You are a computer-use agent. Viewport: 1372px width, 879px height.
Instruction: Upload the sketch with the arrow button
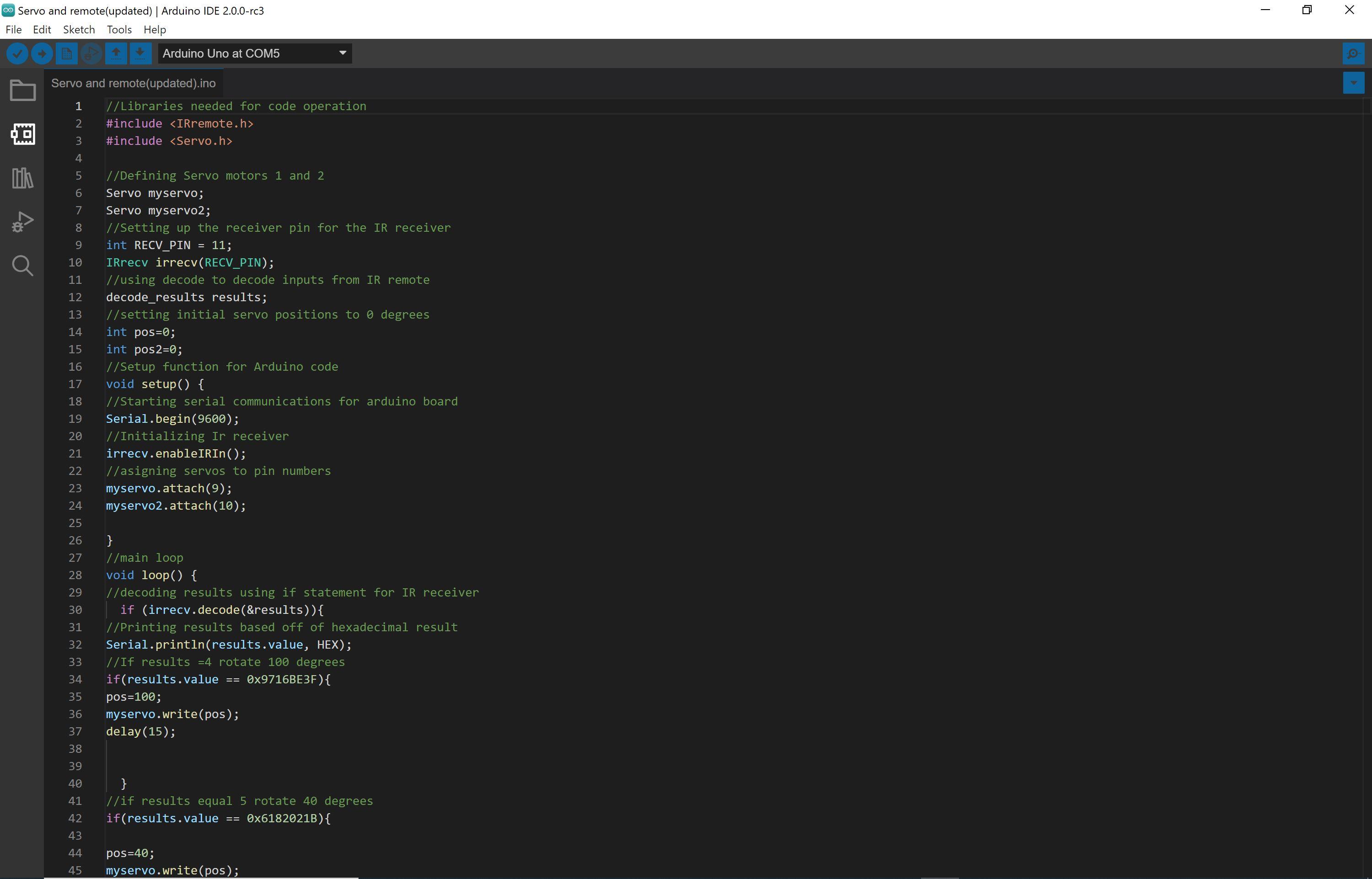click(42, 53)
